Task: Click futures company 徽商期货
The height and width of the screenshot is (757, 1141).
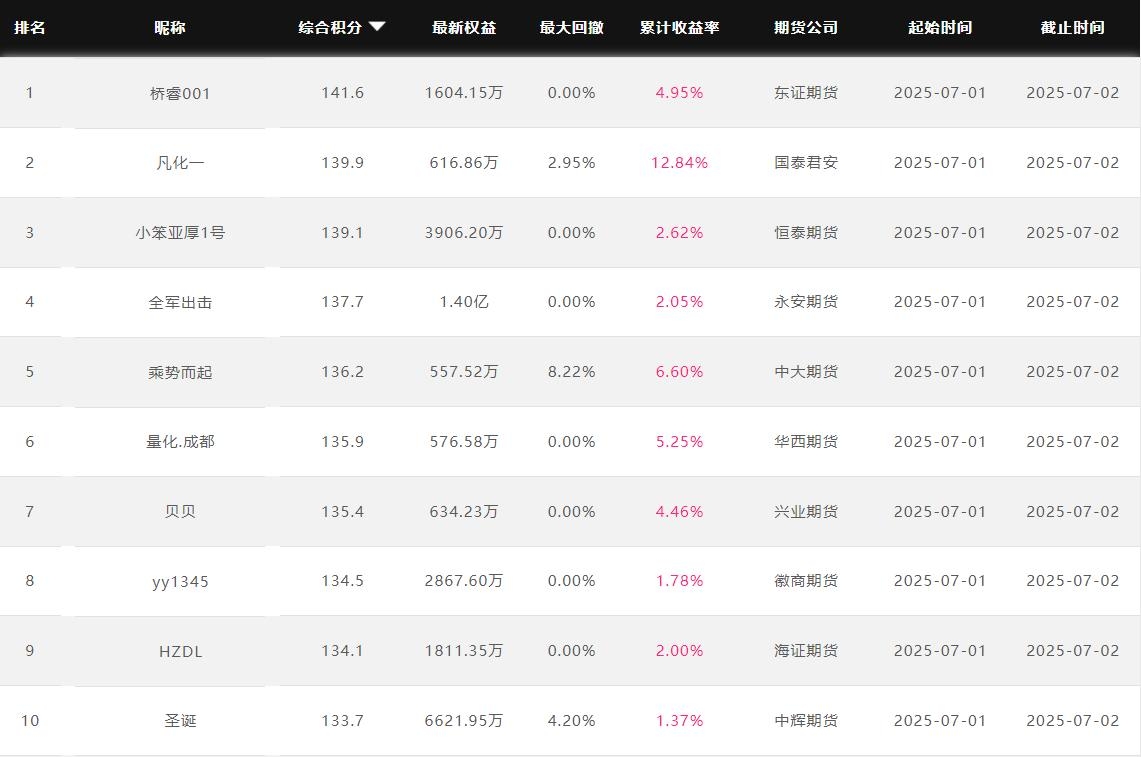Action: coord(806,581)
